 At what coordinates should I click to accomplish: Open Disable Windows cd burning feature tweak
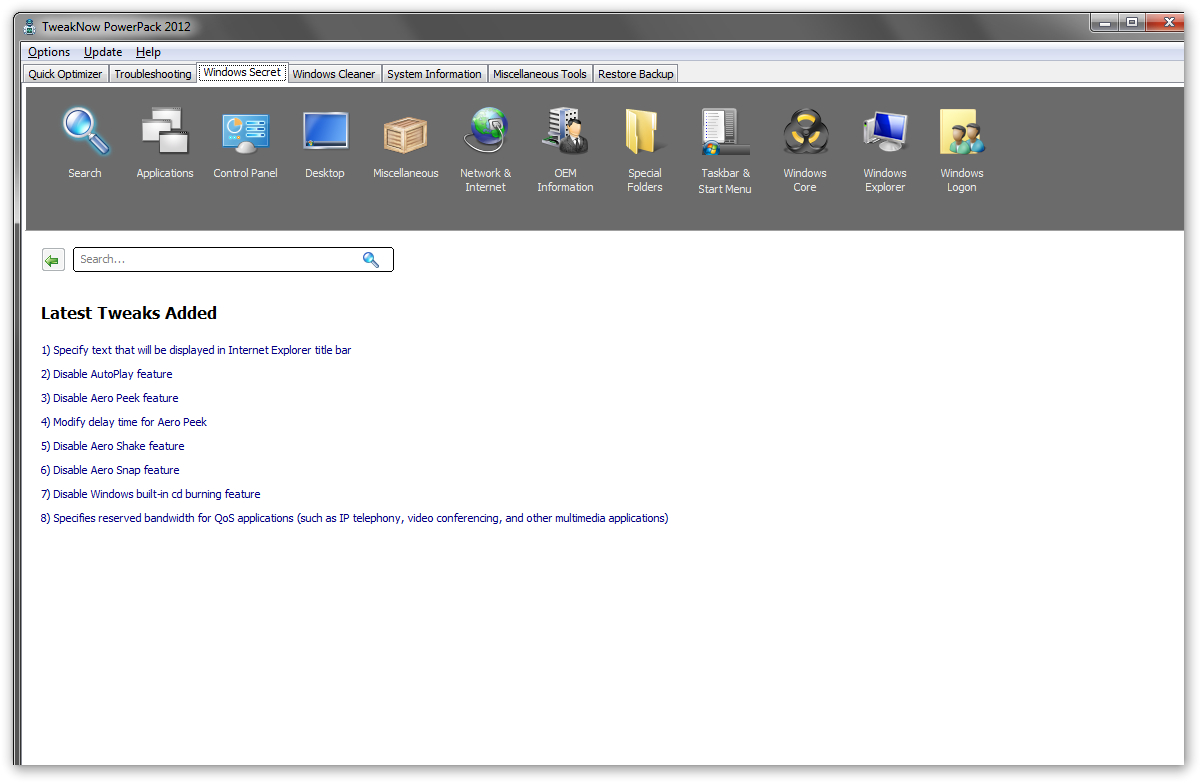pos(151,494)
